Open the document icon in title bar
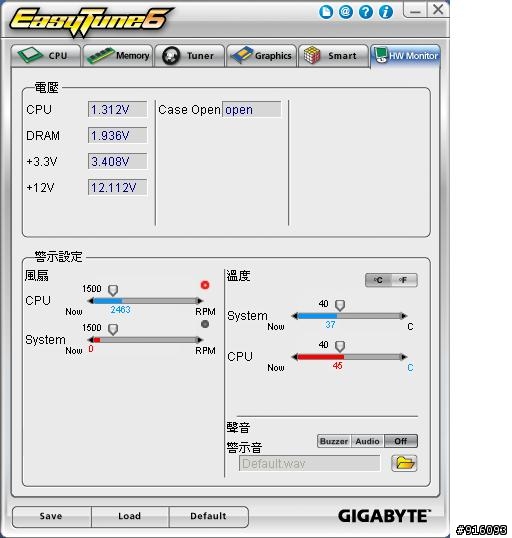This screenshot has height=538, width=512. coord(326,12)
